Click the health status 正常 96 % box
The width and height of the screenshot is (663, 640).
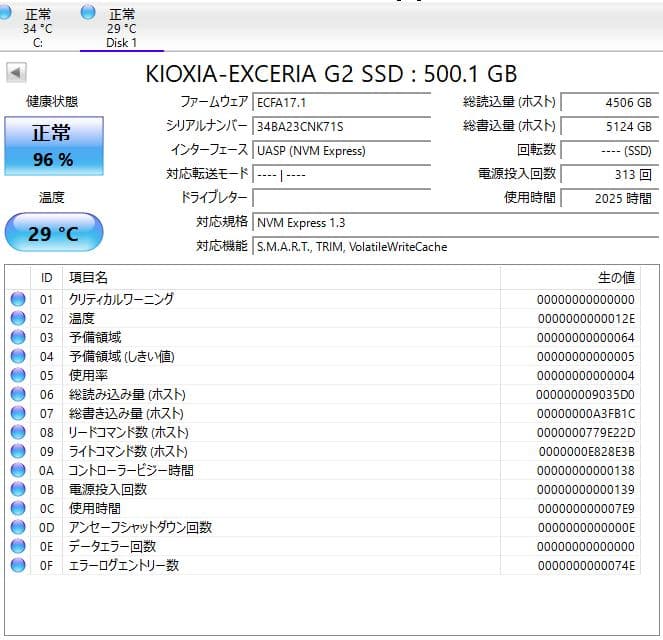click(54, 146)
